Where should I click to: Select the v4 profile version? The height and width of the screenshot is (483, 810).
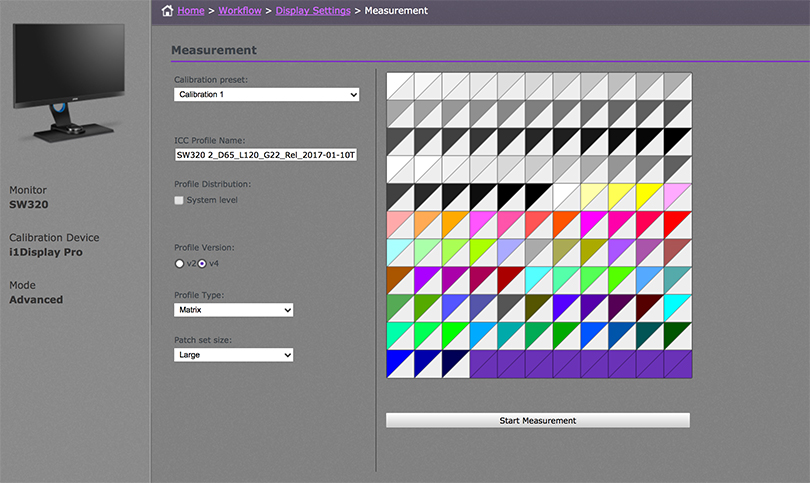click(x=201, y=264)
